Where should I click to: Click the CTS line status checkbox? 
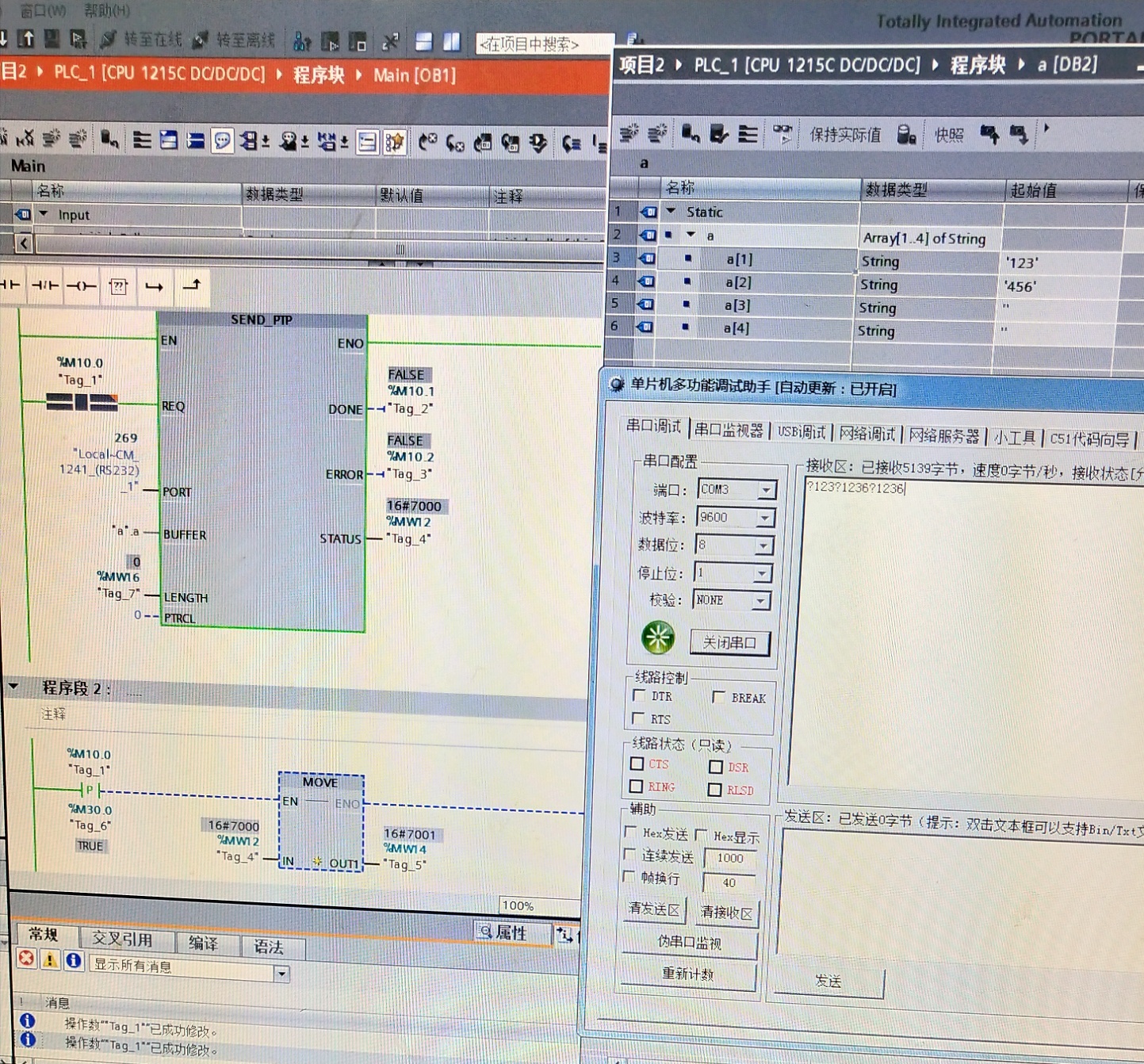tap(637, 763)
